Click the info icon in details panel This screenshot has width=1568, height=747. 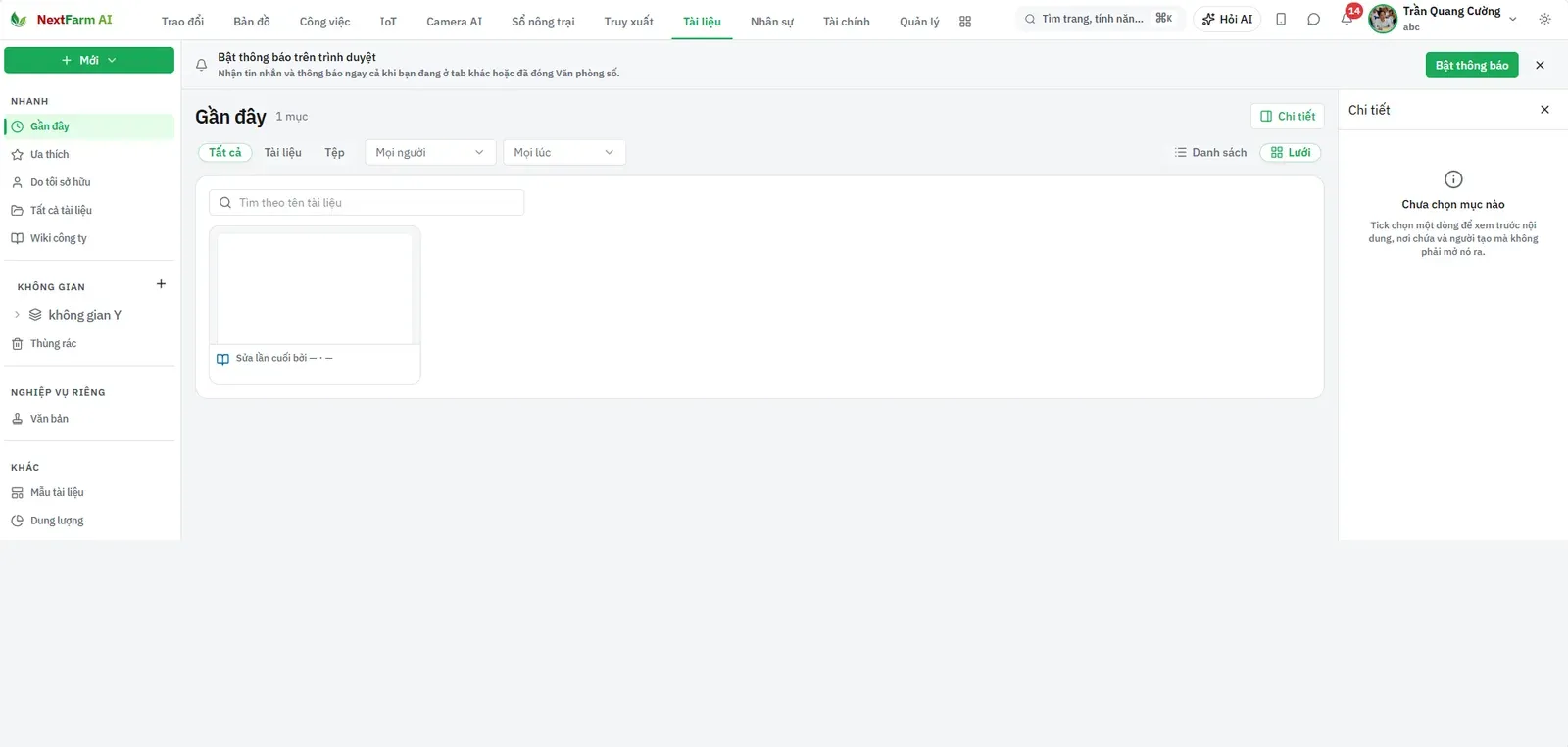pos(1453,179)
